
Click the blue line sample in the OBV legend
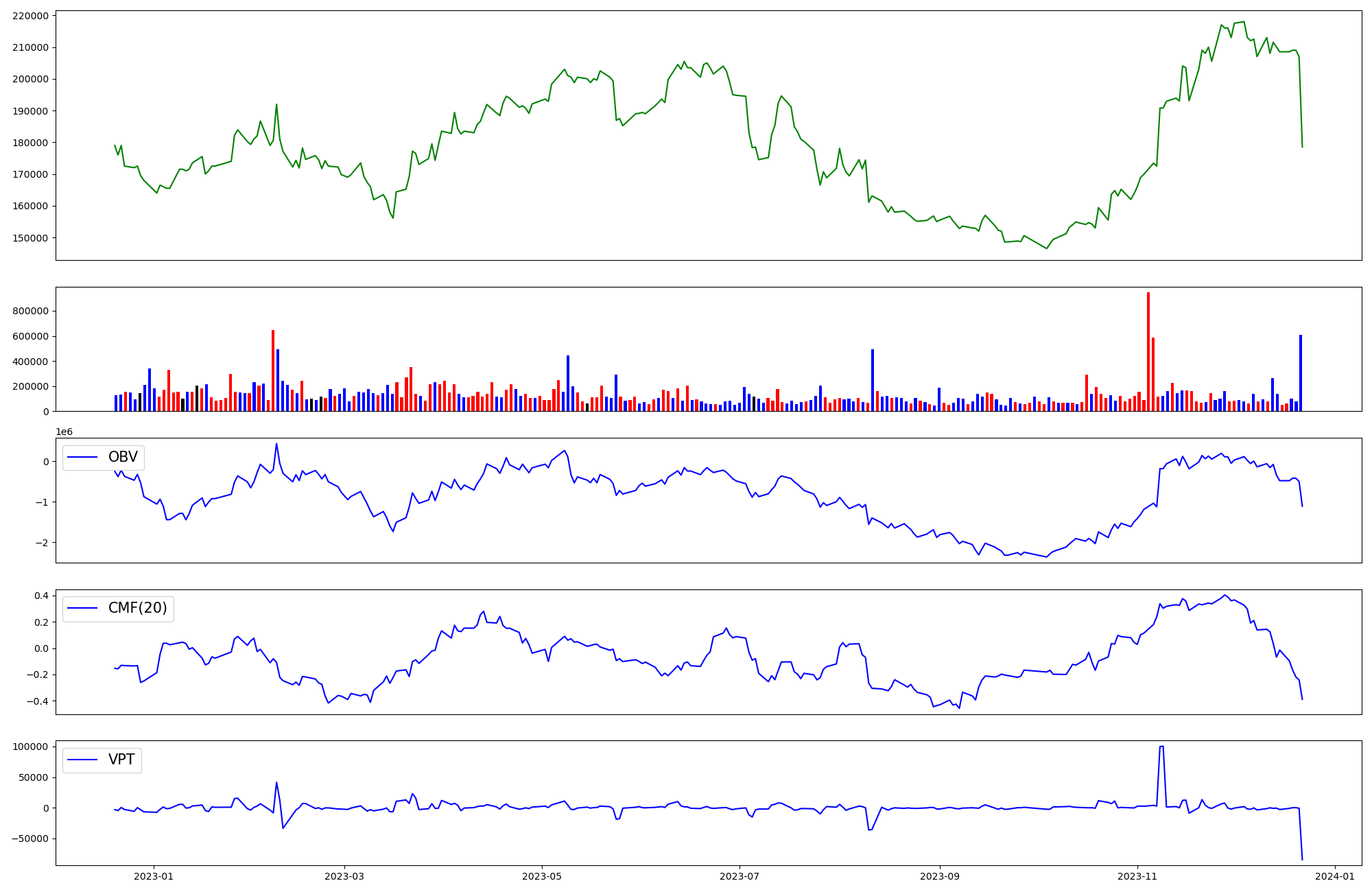pos(83,458)
